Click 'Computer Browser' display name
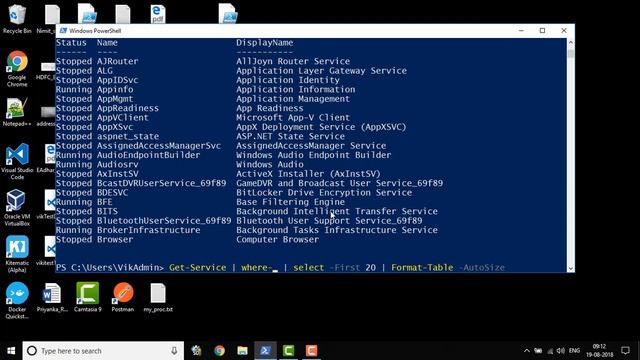640x360 pixels. point(278,240)
